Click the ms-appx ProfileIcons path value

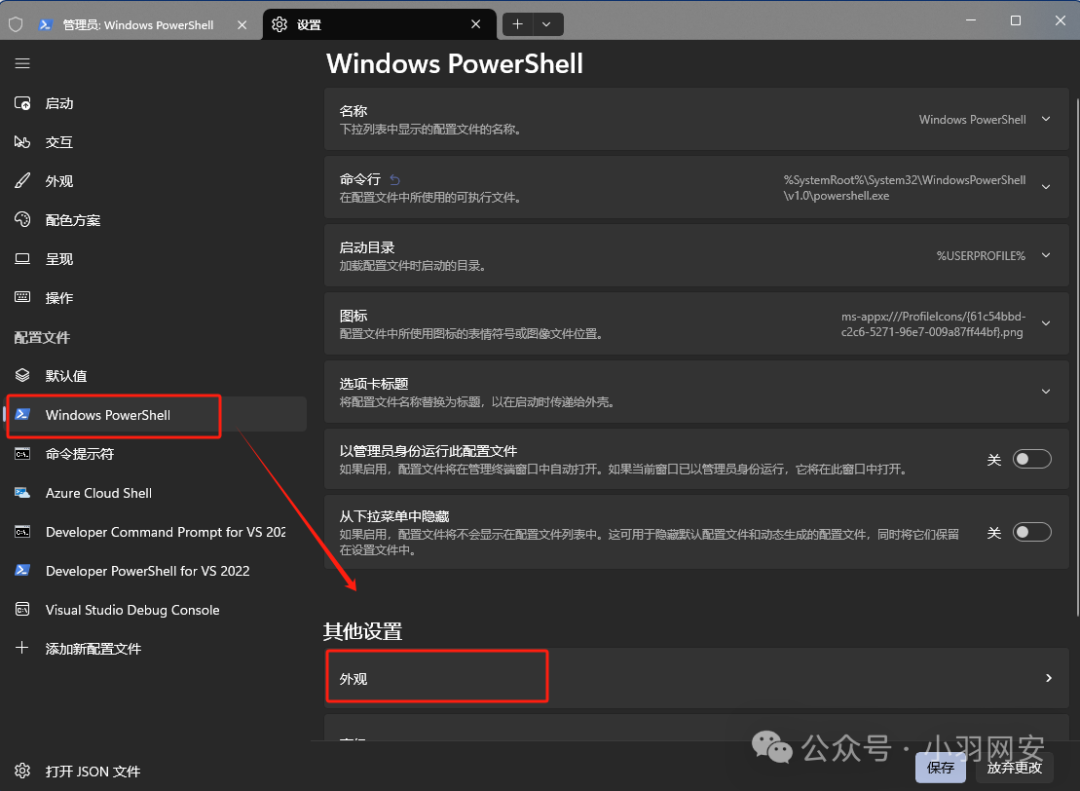click(x=933, y=324)
